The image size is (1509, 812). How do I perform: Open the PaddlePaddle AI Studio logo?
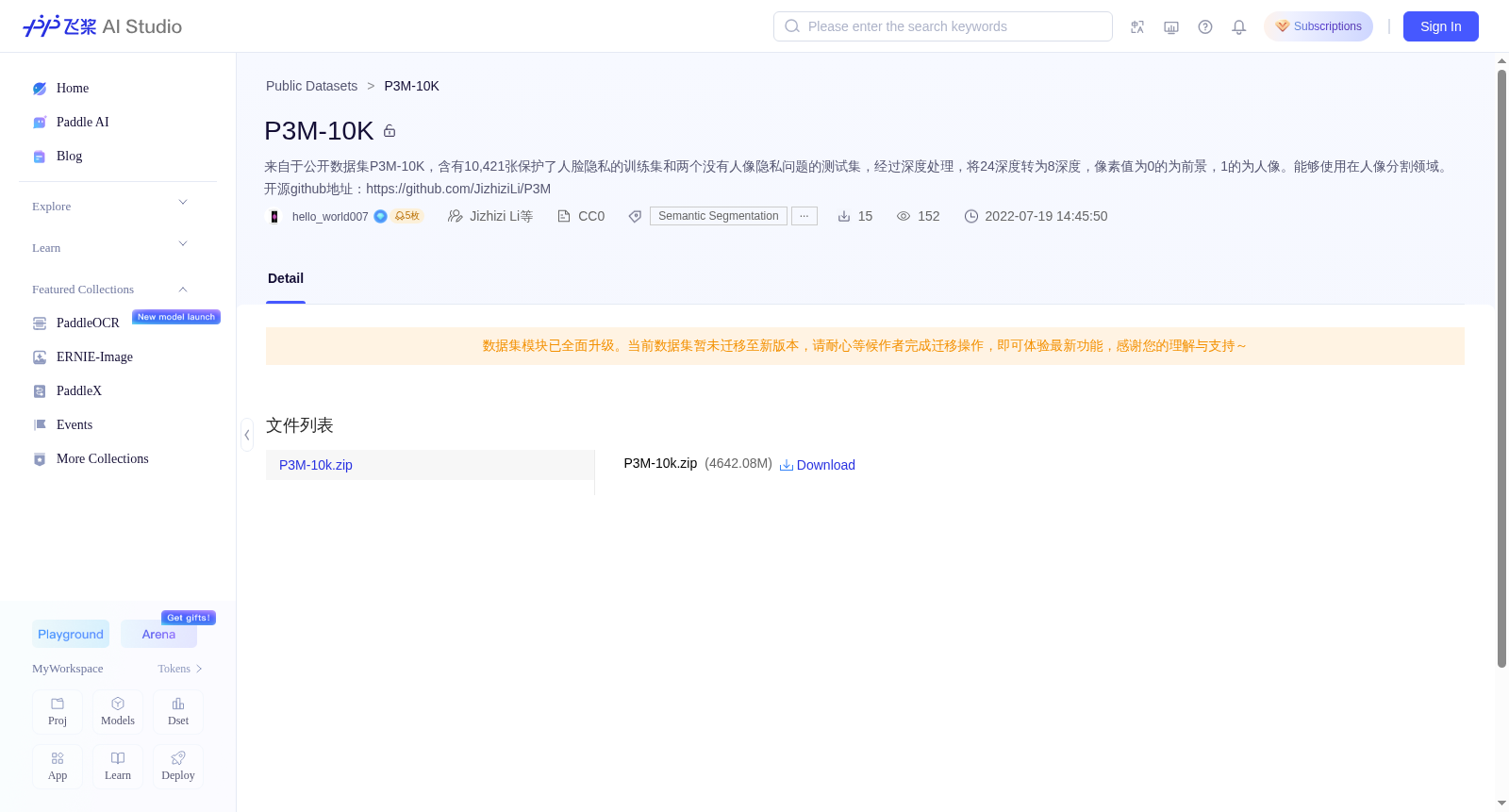(102, 26)
